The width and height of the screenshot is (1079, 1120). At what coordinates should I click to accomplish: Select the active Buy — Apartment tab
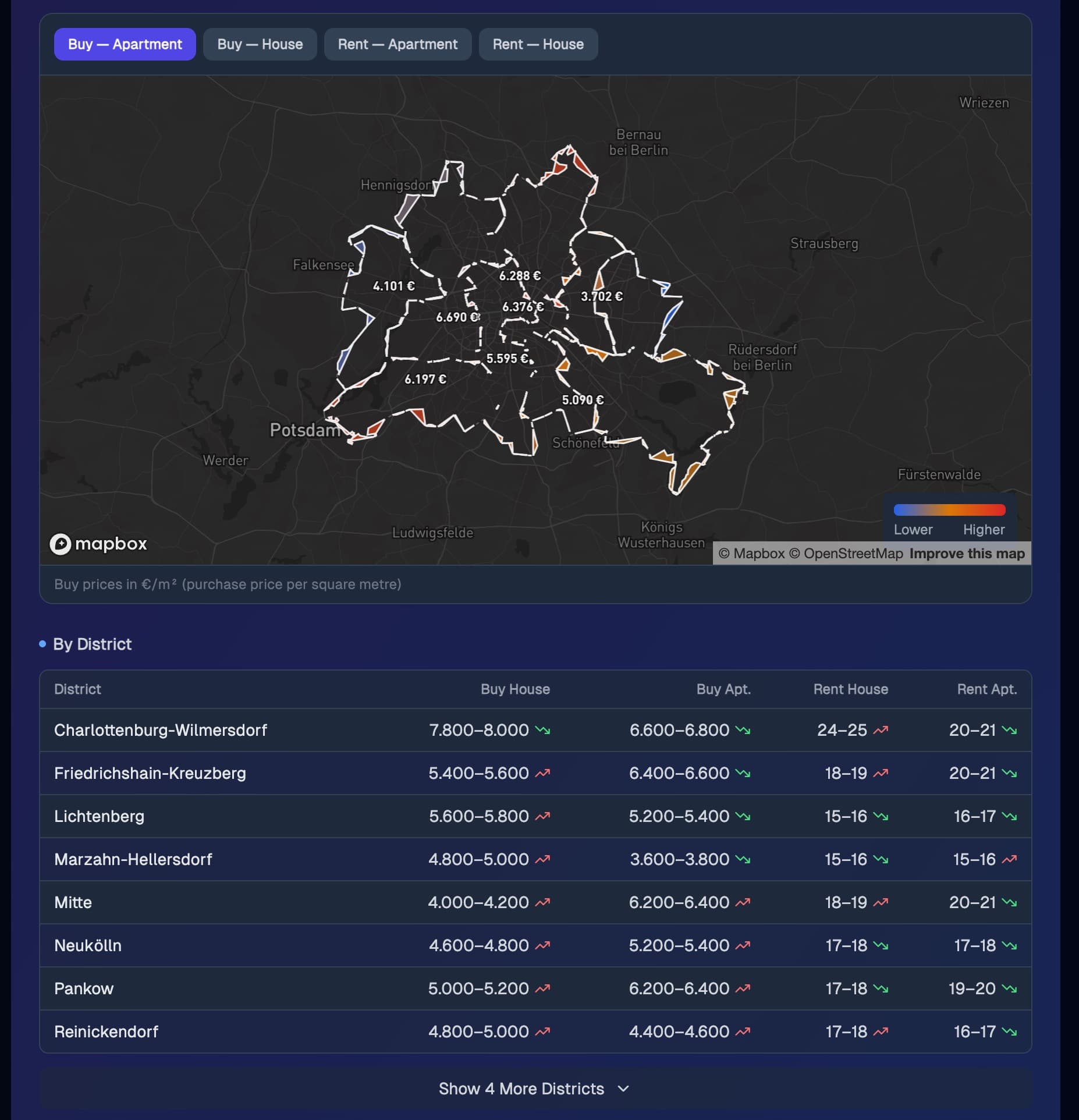pyautogui.click(x=125, y=44)
